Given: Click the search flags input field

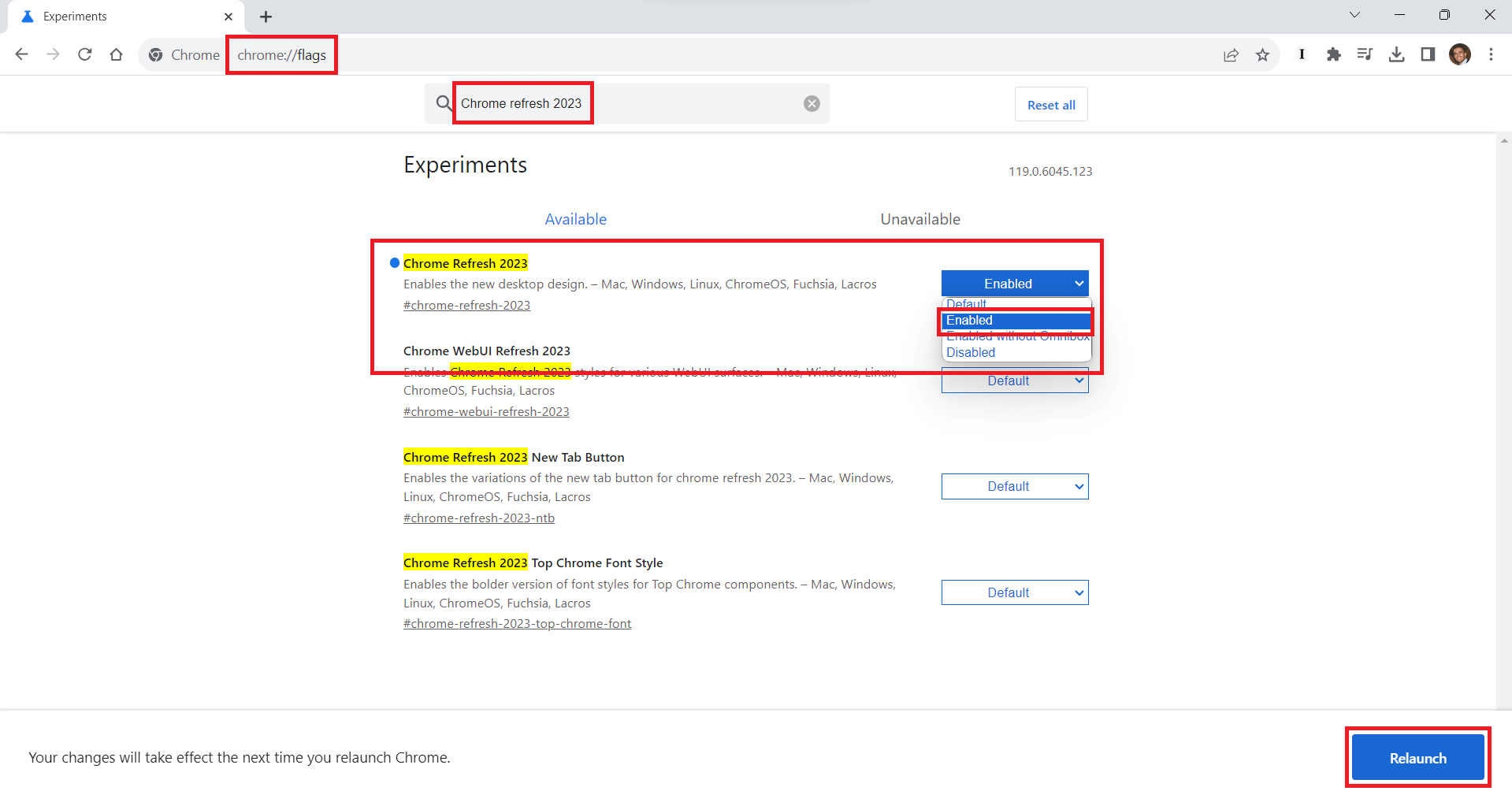Looking at the screenshot, I should 626,103.
